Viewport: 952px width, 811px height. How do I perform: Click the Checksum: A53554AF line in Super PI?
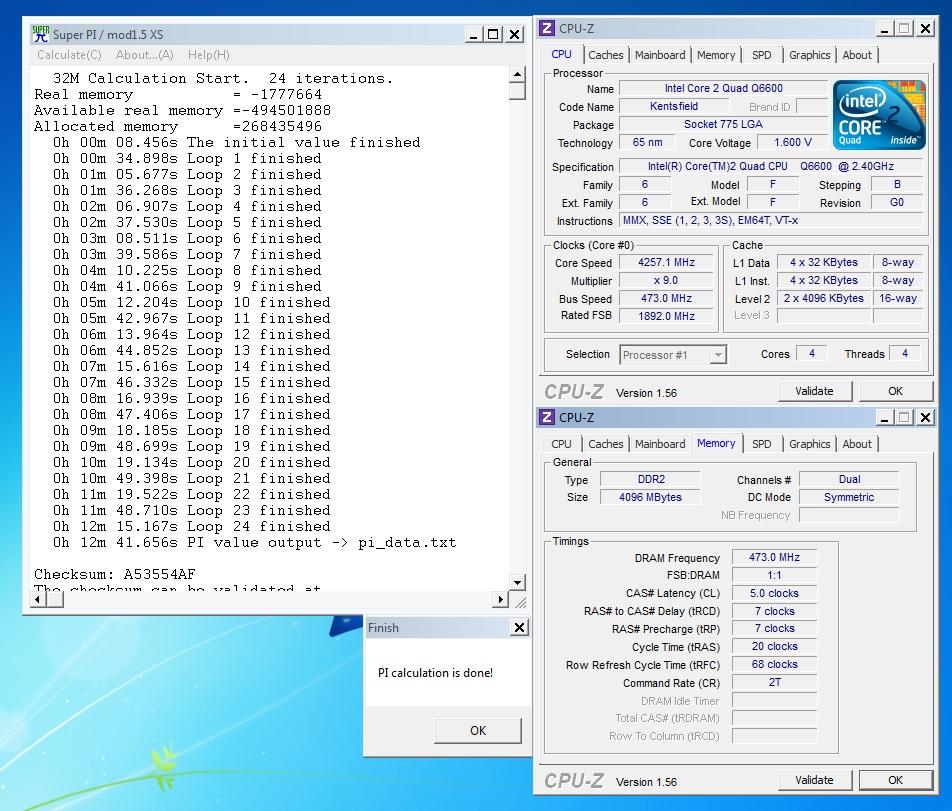coord(115,574)
